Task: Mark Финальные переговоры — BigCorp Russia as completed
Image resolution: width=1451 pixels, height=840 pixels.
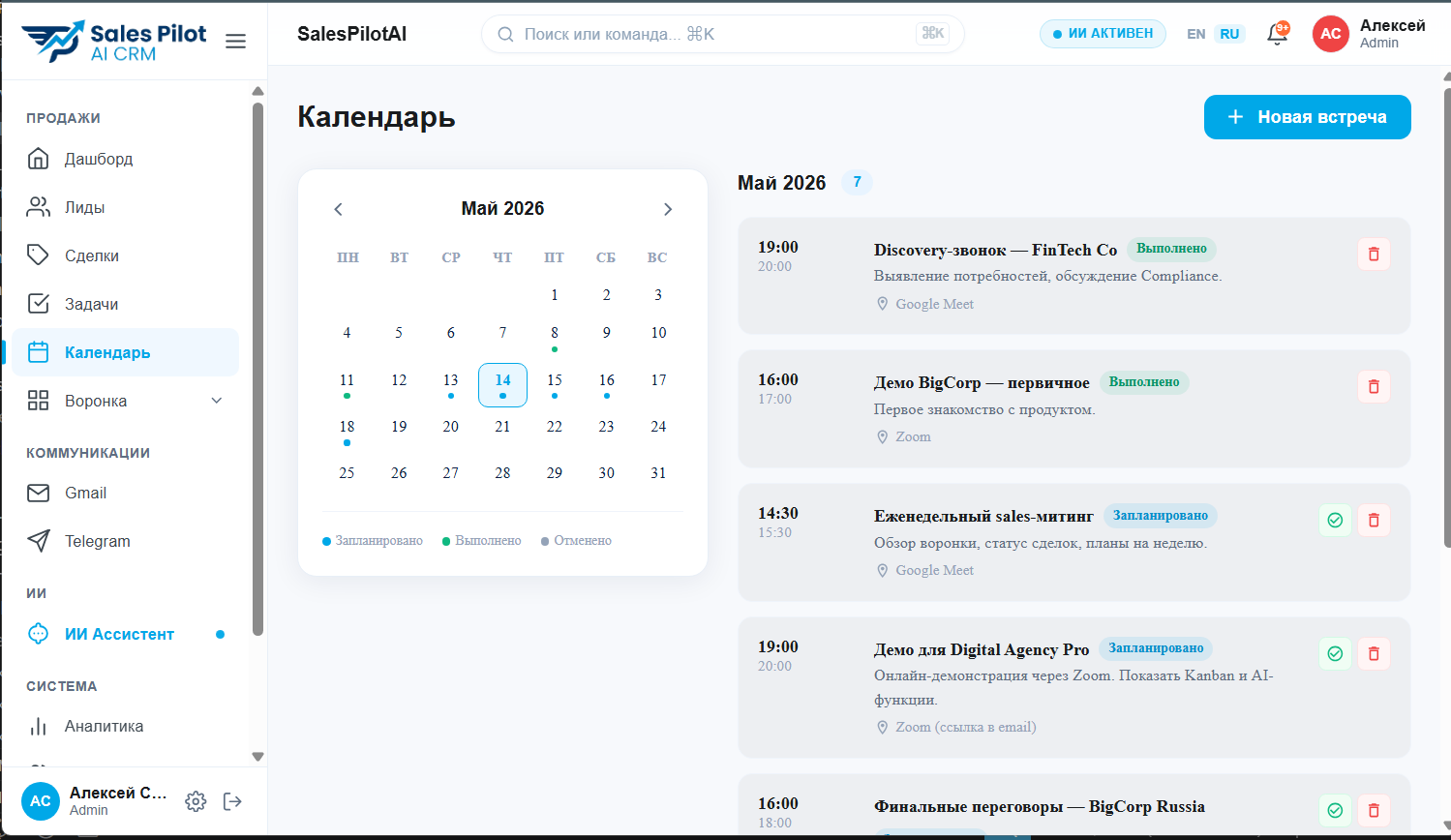Action: [1335, 811]
